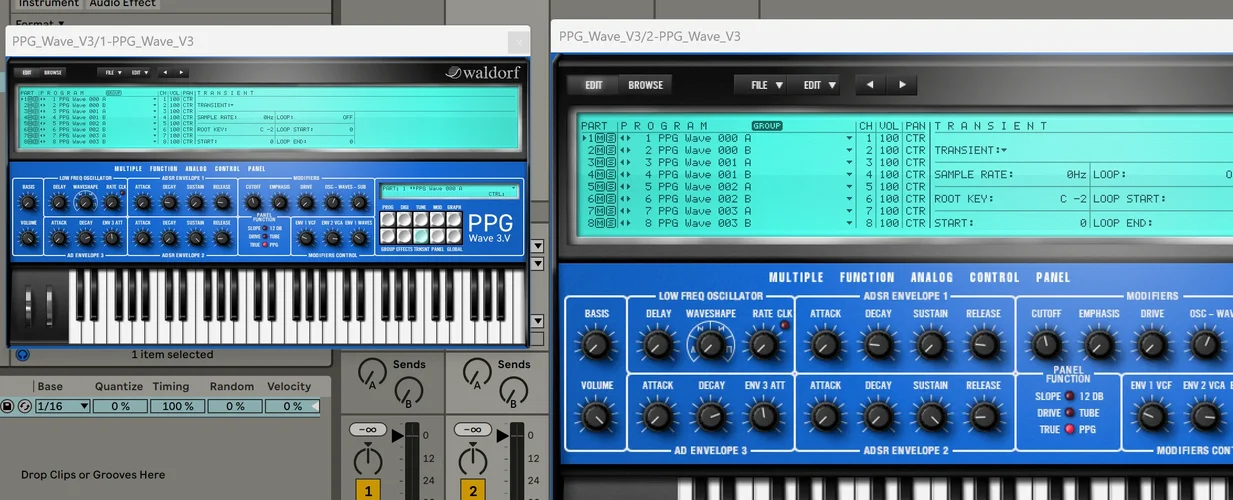Step program arrows for part 5, right window
The width and height of the screenshot is (1233, 500).
click(626, 187)
